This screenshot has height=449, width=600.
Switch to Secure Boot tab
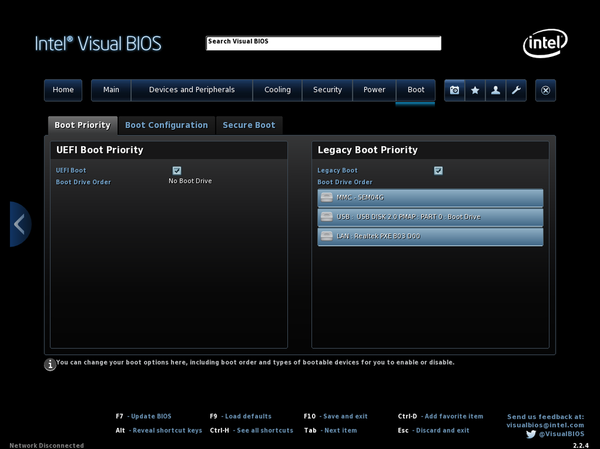pos(249,125)
